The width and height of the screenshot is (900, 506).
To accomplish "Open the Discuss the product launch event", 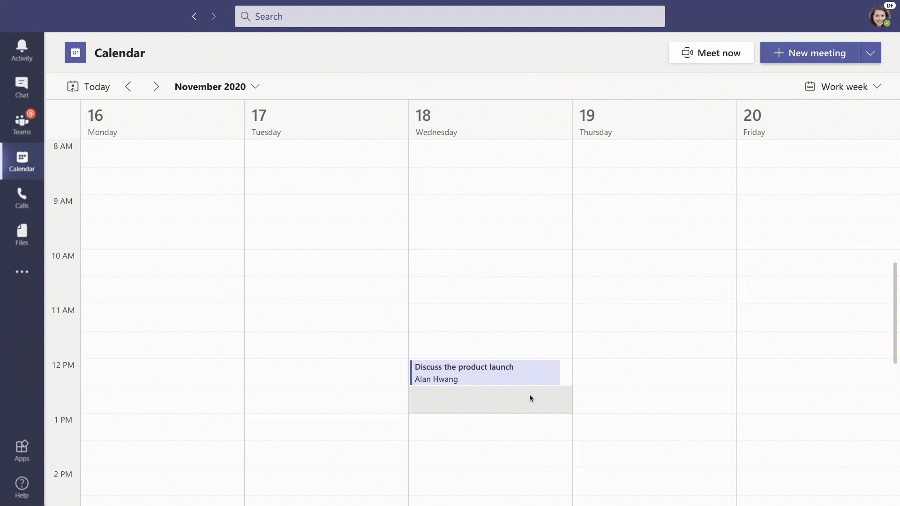I will [485, 372].
